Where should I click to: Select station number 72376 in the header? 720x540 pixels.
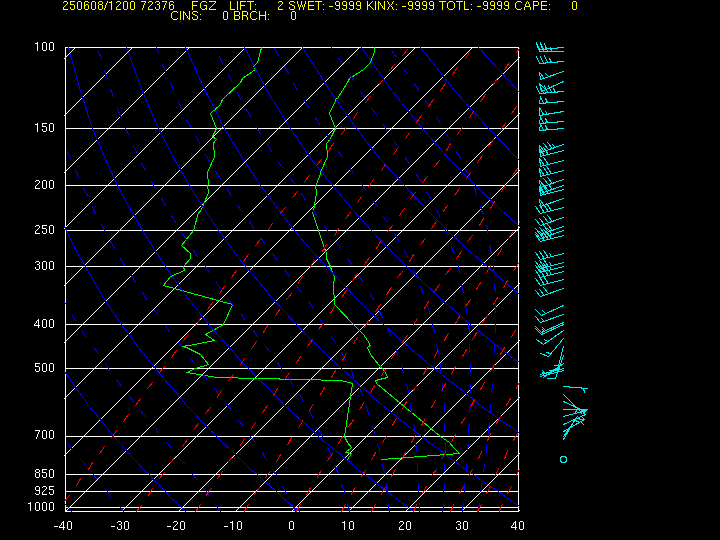158,6
